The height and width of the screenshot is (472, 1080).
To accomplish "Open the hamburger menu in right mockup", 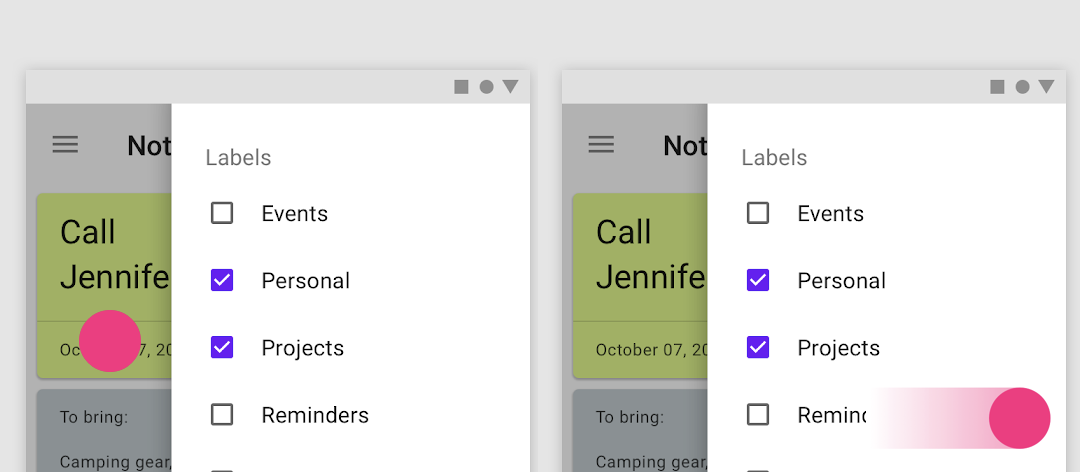I will tap(601, 145).
